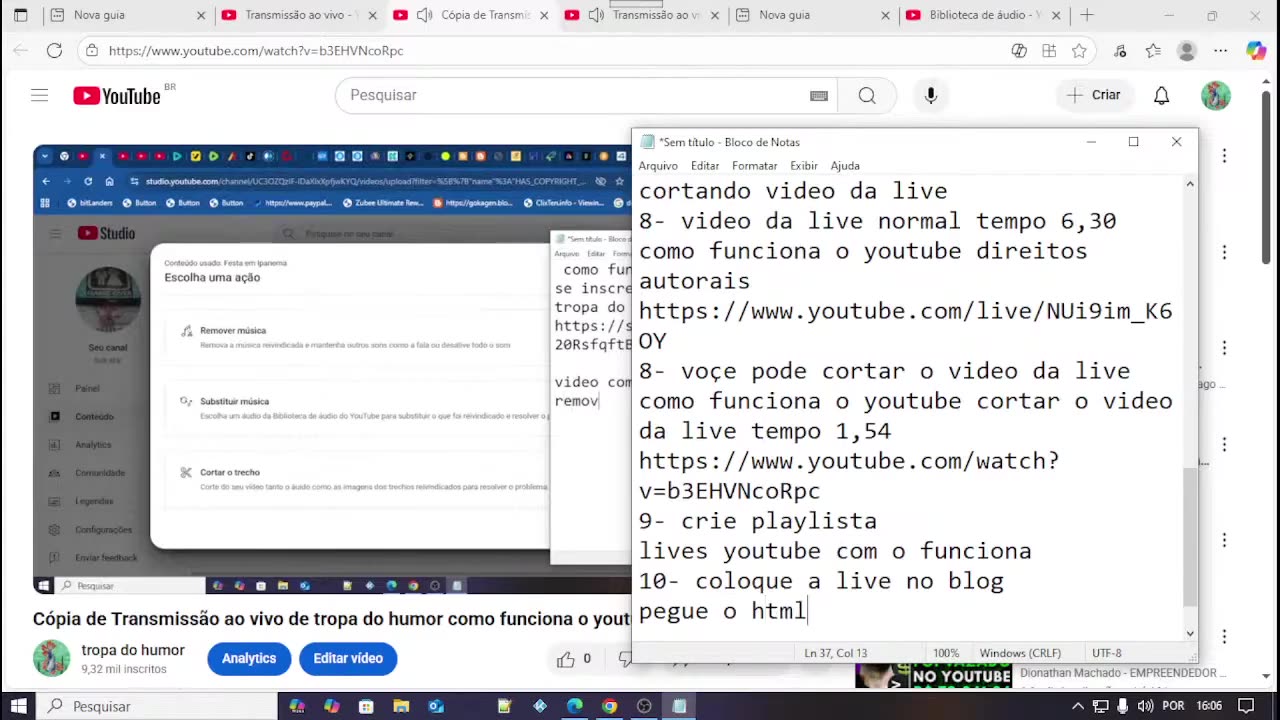Open YouTube notifications bell

click(x=1161, y=95)
